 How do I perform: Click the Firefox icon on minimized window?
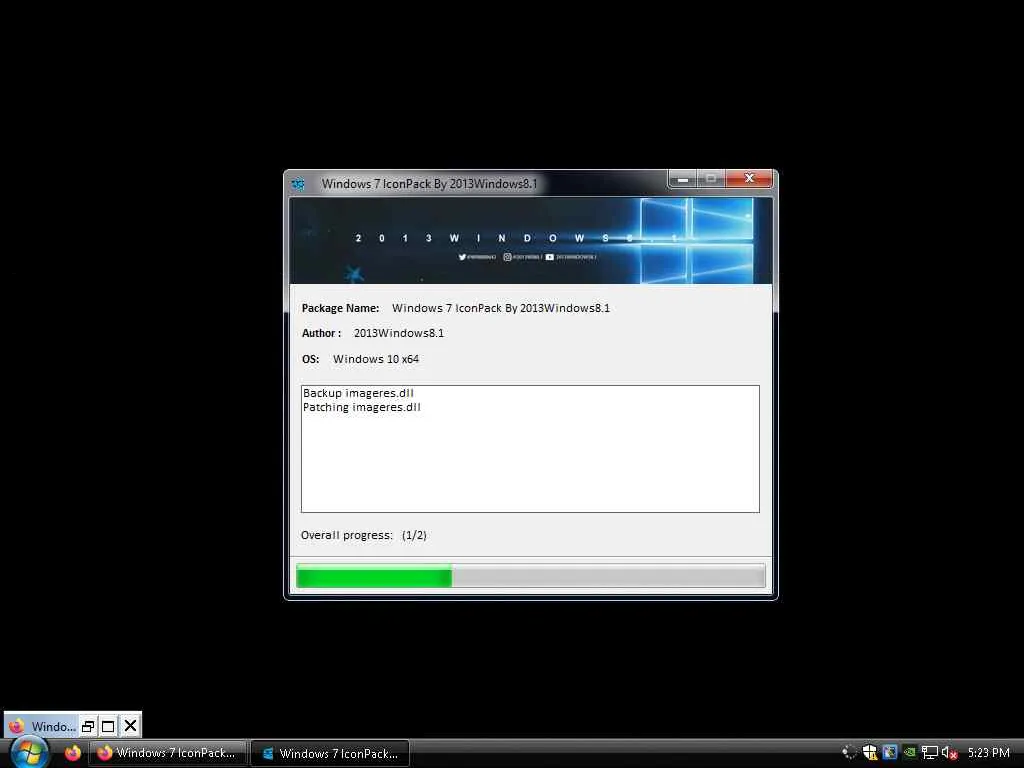[17, 726]
